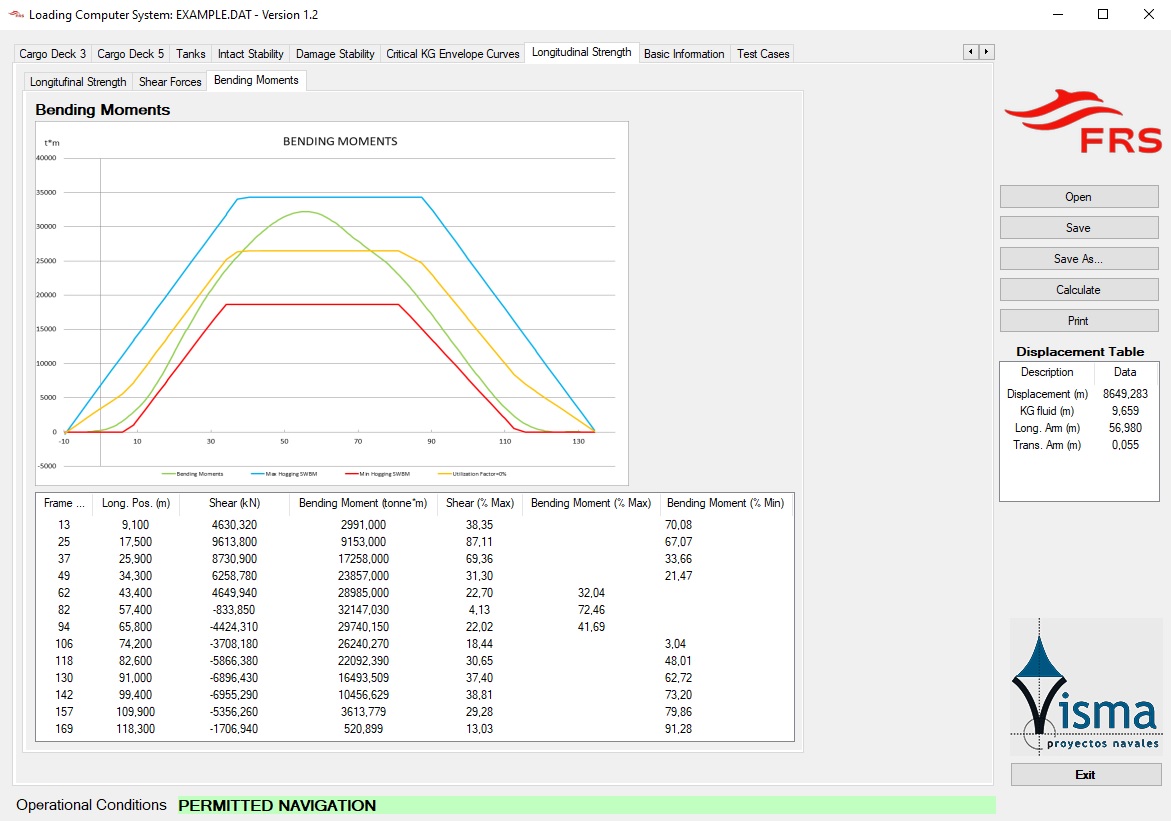Click shear value -4424,310
1171x821 pixels.
(234, 627)
